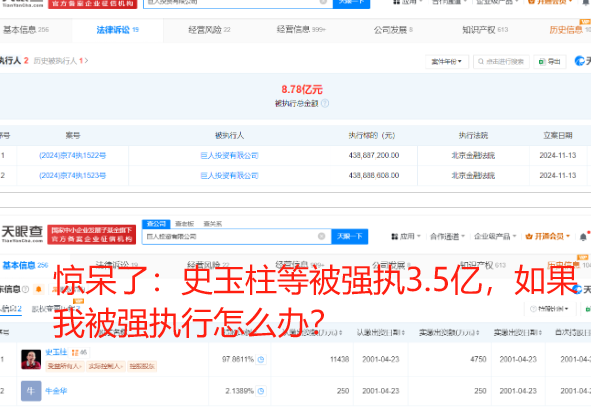
Task: Switch to 基本信息 tab in lower screenshot
Action: pos(25,265)
